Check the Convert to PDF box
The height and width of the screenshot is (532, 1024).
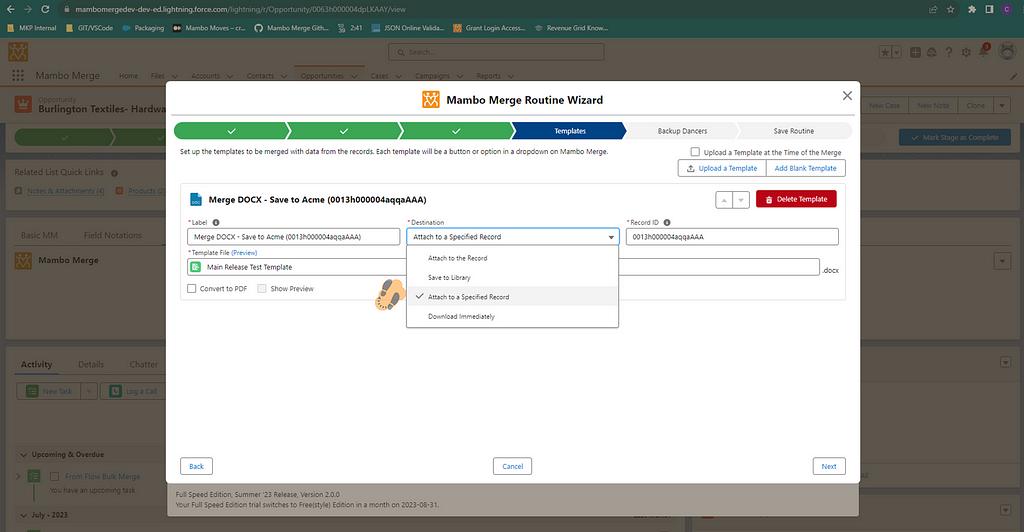[x=192, y=289]
